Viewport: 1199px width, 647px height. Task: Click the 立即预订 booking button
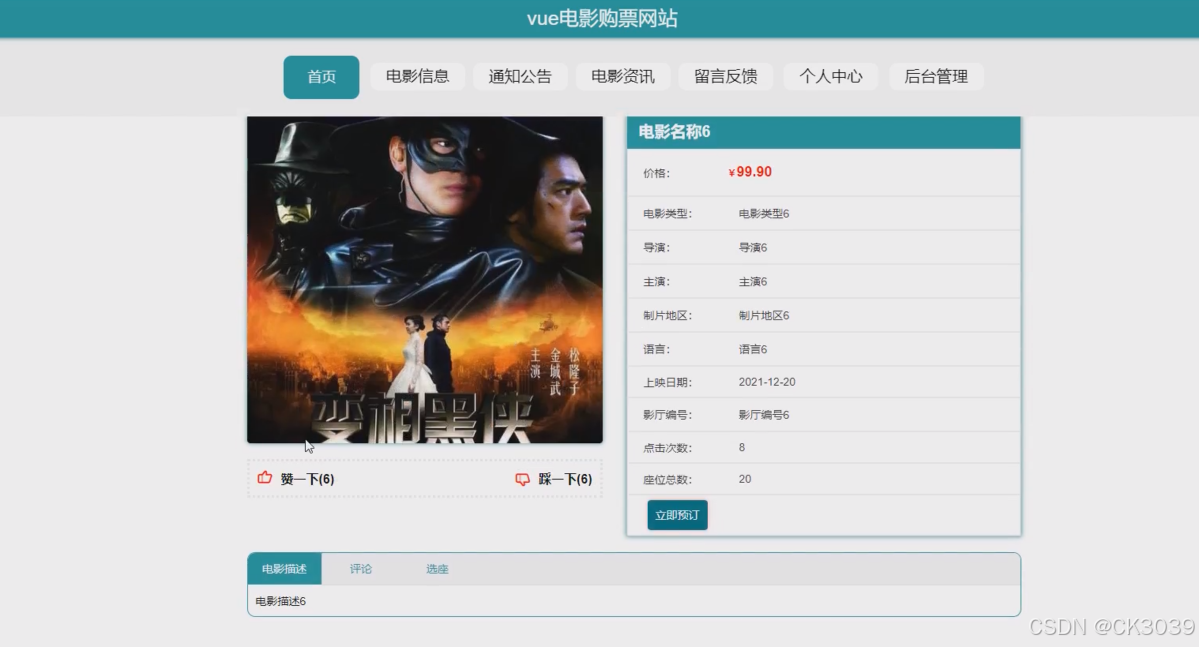click(677, 515)
